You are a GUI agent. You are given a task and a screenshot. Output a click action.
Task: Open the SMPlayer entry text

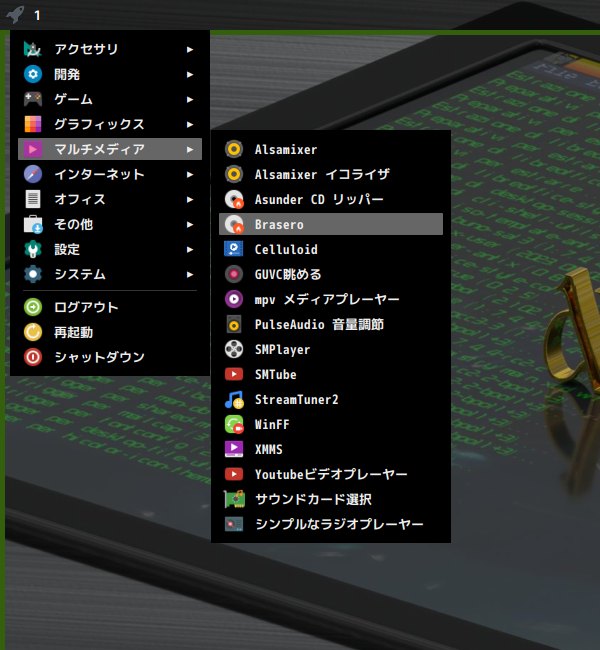(282, 349)
